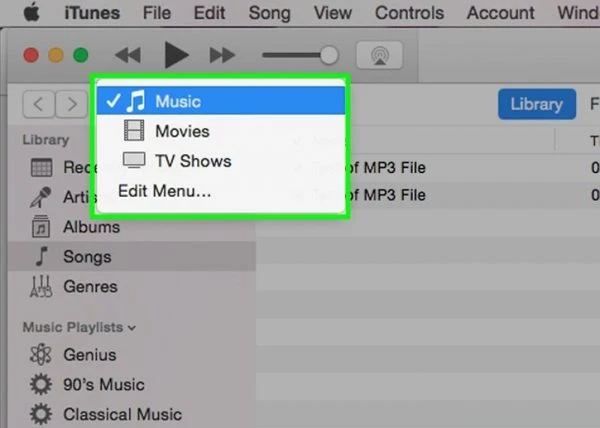
Task: Click the gear icon beside Classical Music
Action: point(41,414)
